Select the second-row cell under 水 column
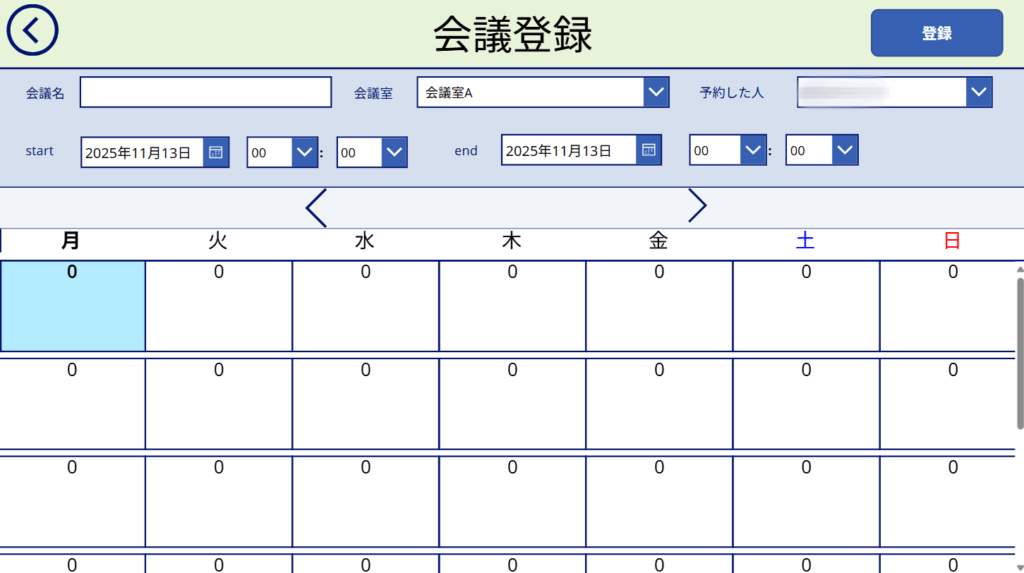 click(x=365, y=404)
